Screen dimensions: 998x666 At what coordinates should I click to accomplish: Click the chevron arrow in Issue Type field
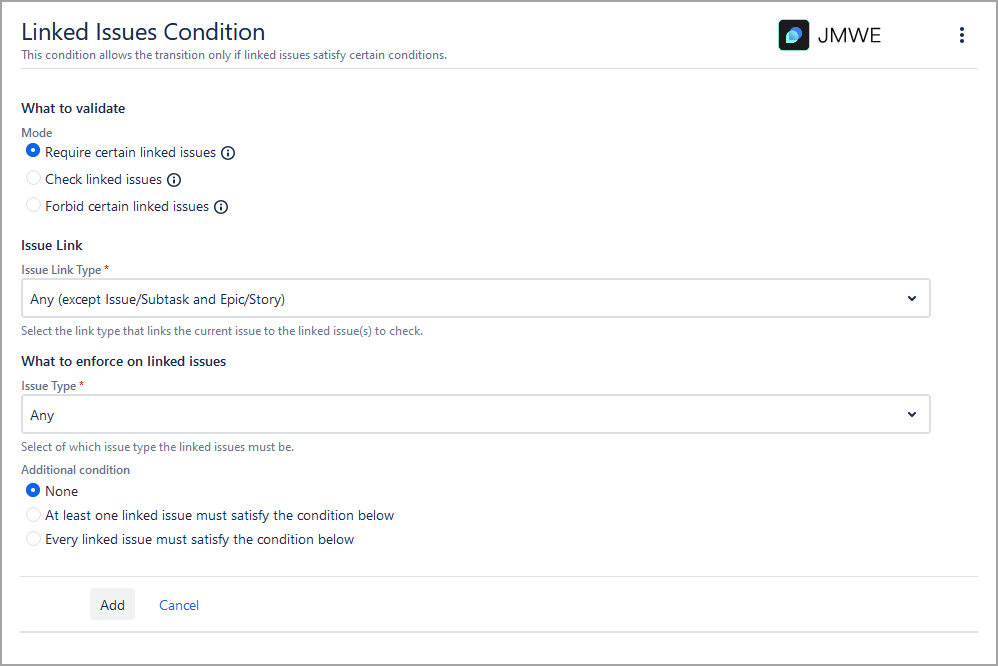point(911,414)
